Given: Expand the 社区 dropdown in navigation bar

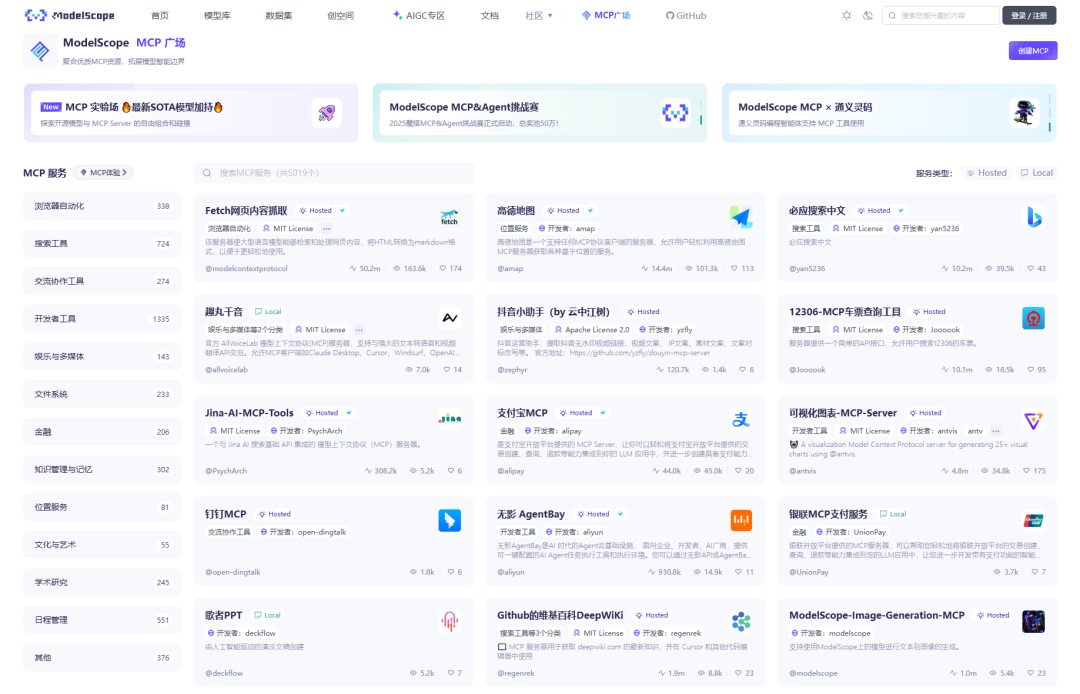Looking at the screenshot, I should point(539,16).
